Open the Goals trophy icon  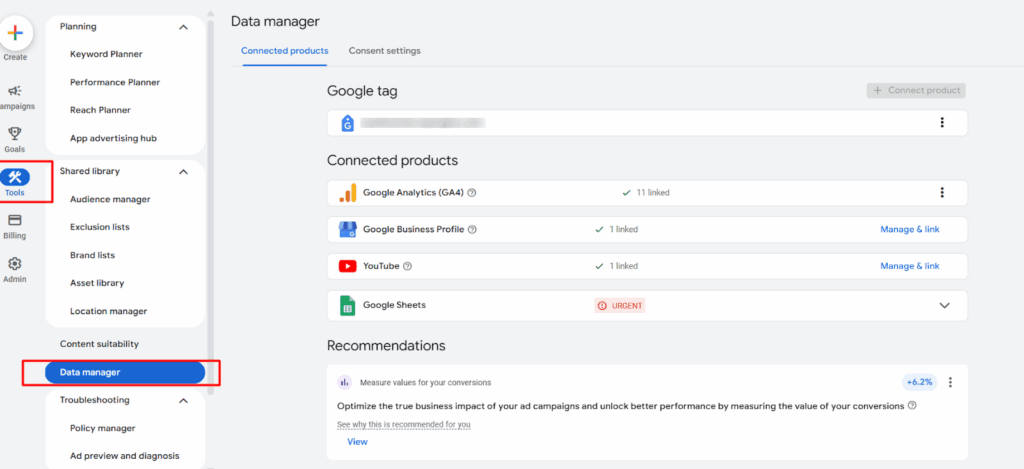coord(14,134)
